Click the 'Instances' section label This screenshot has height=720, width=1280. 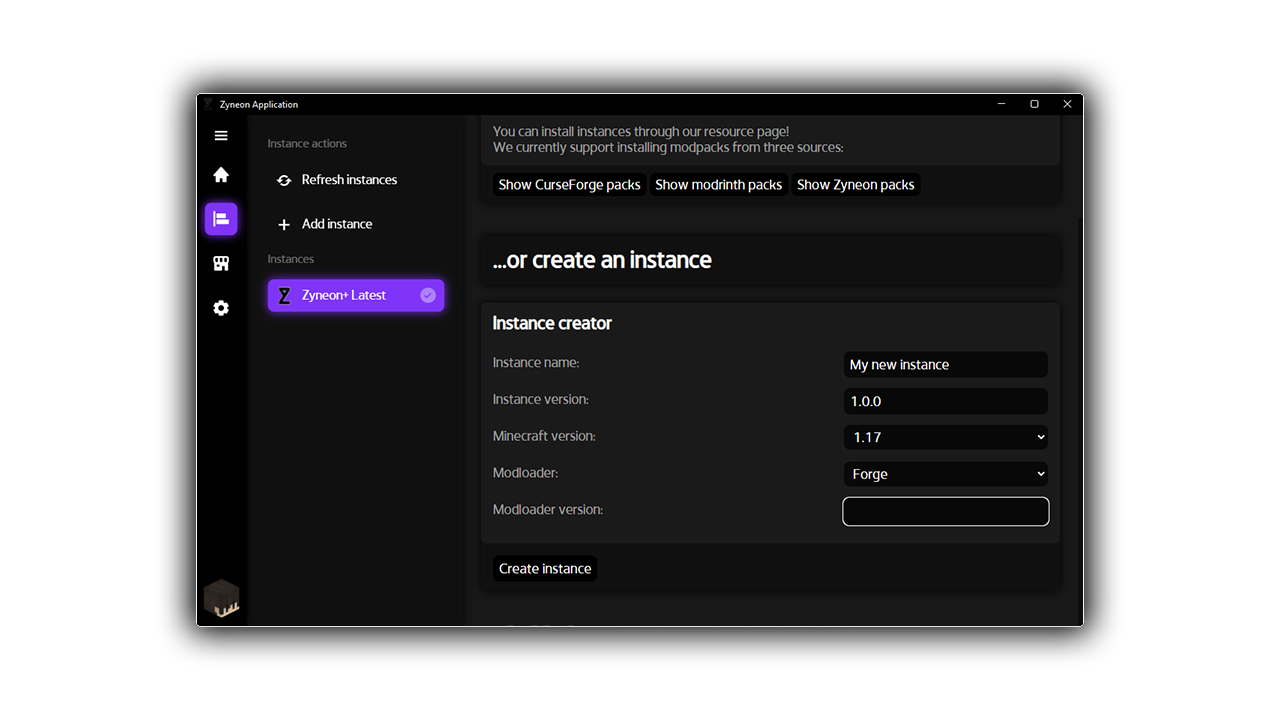pyautogui.click(x=291, y=259)
